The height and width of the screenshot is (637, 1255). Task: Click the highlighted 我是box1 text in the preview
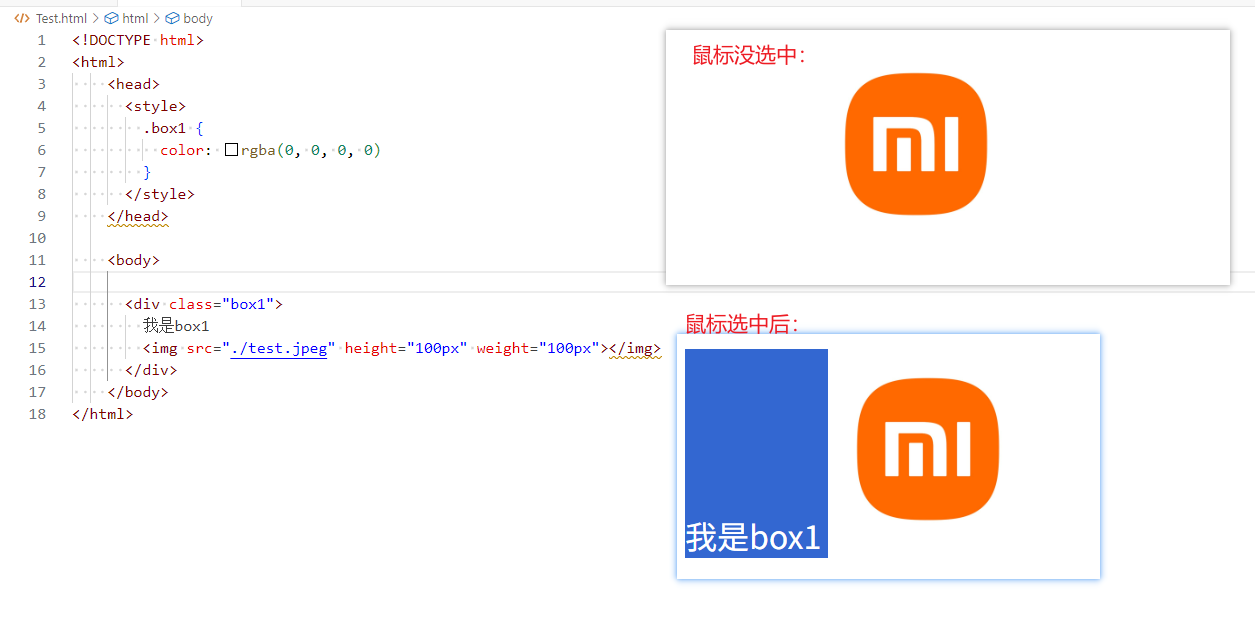(753, 538)
